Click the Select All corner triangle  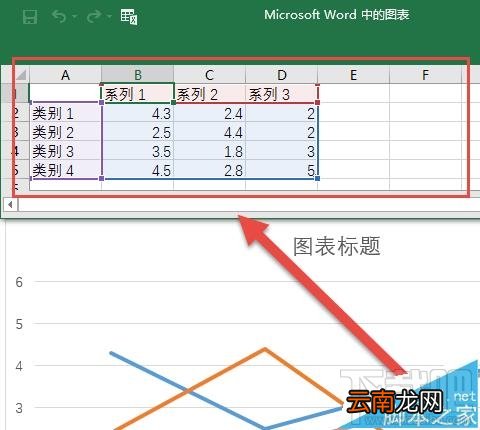pyautogui.click(x=21, y=75)
